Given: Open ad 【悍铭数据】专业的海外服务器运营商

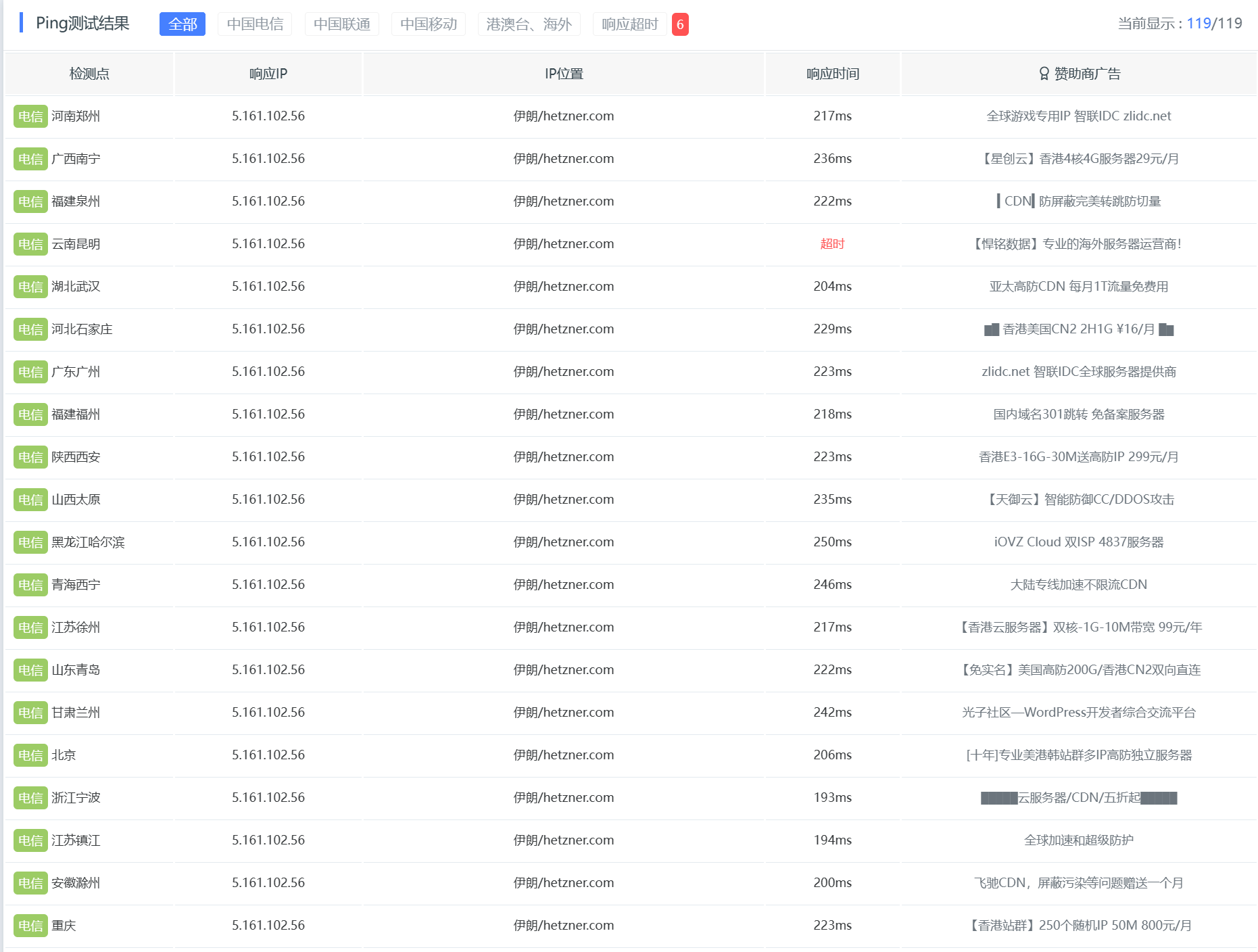Looking at the screenshot, I should pos(1079,243).
